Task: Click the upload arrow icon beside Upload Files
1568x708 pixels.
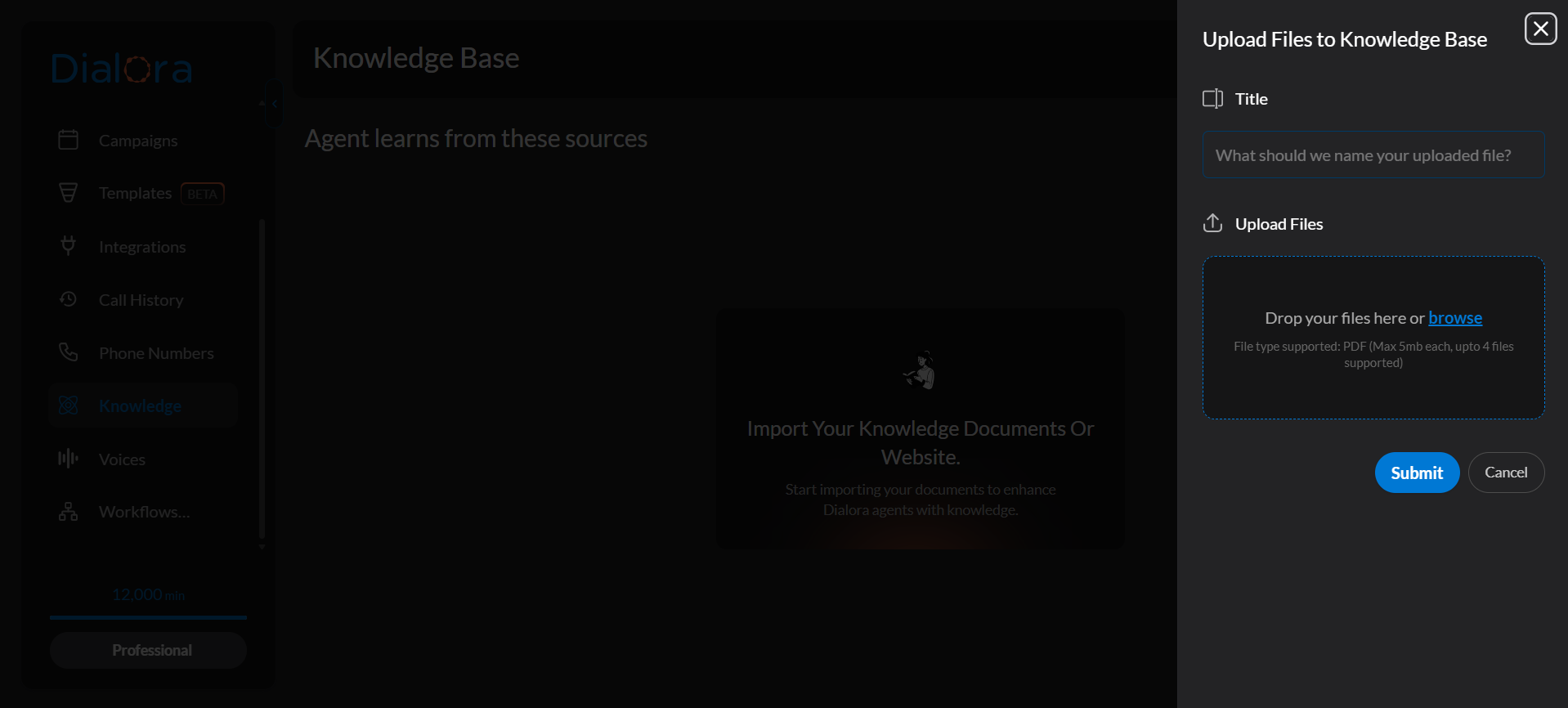Action: 1212,223
